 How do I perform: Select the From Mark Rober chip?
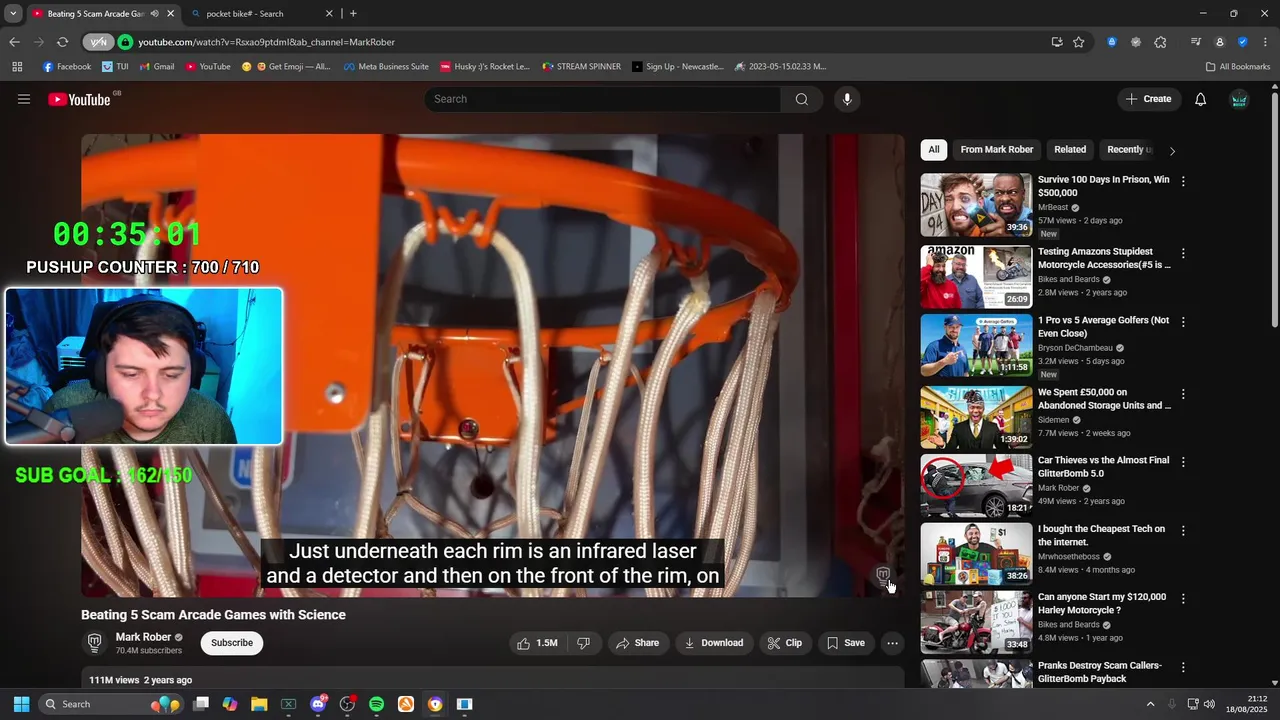(x=997, y=150)
